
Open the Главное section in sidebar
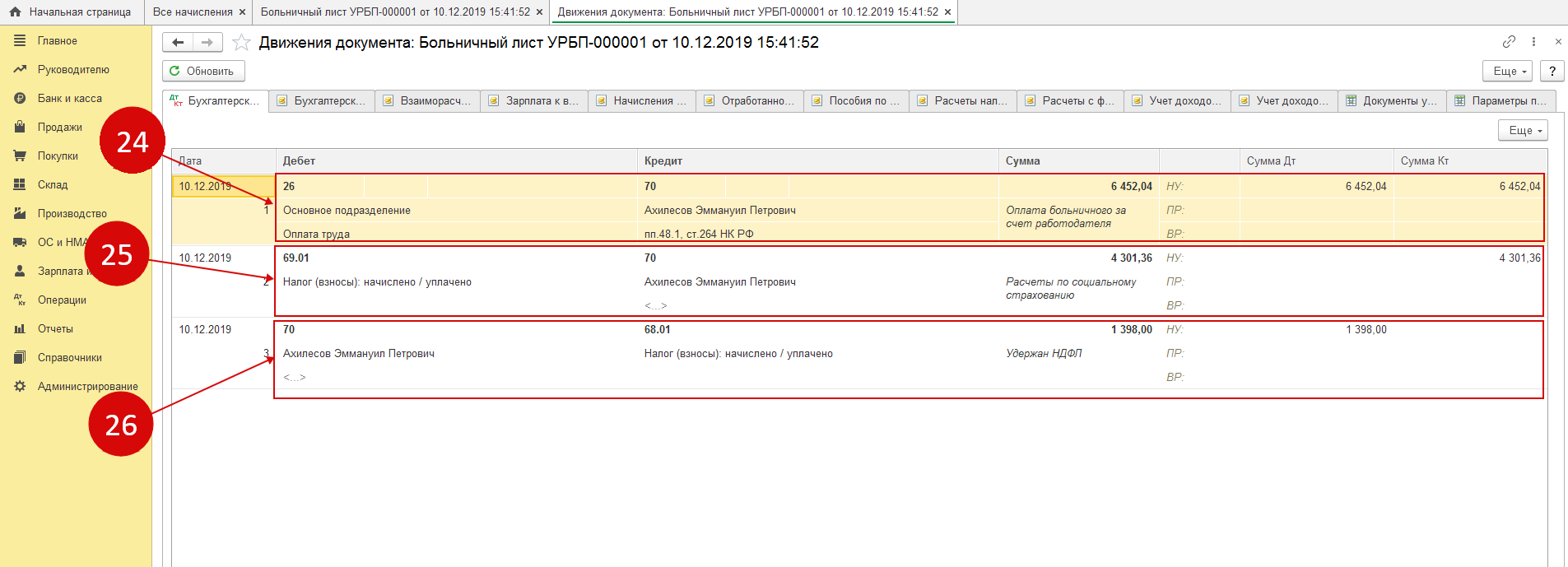[x=57, y=40]
